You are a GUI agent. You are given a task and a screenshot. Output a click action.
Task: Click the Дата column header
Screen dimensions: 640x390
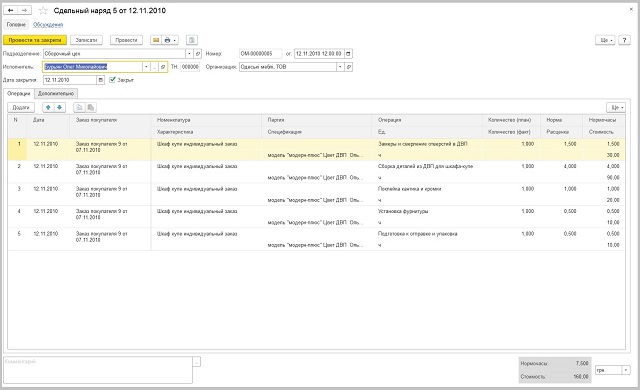(x=48, y=120)
